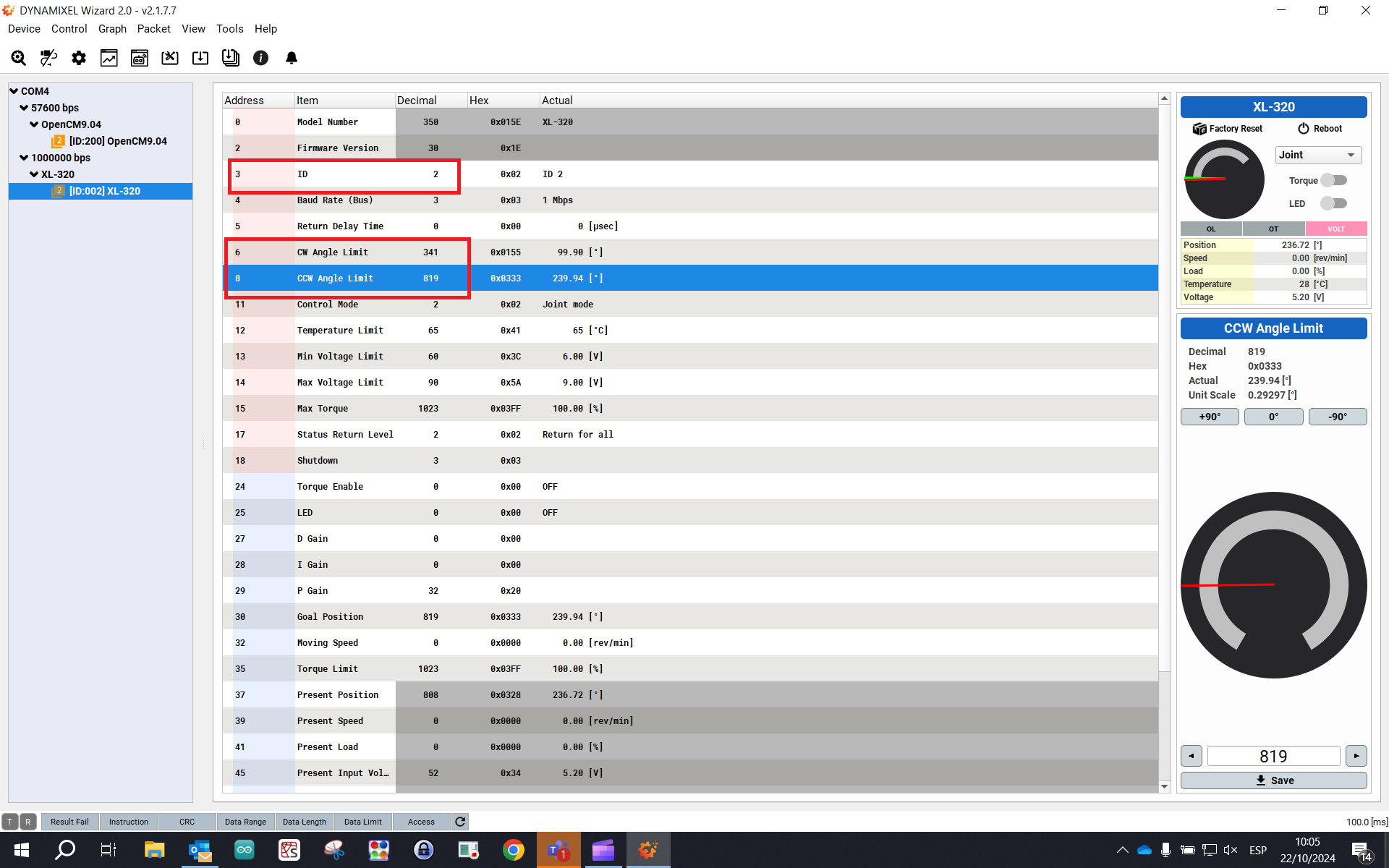The height and width of the screenshot is (868, 1389).
Task: Collapse the COM4 tree node
Action: [14, 91]
